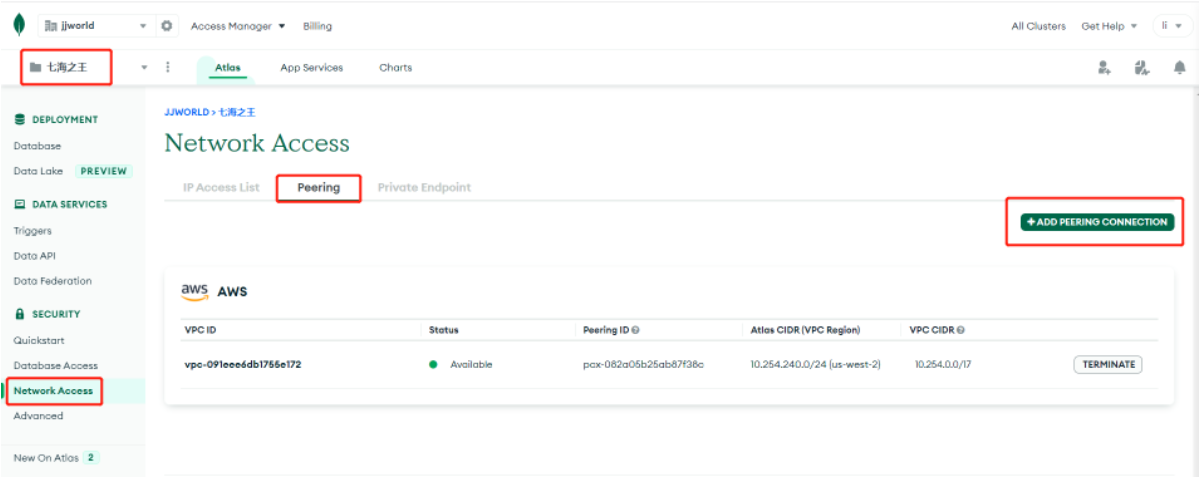Click the VPC ID column header
The height and width of the screenshot is (478, 1200).
click(x=200, y=330)
